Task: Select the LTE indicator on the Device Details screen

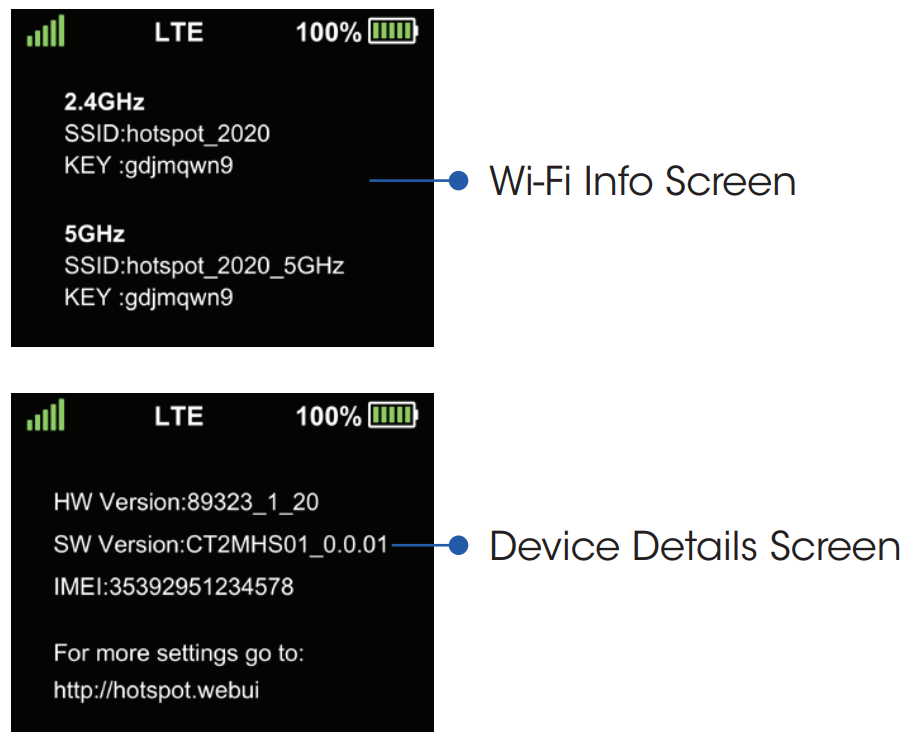Action: [179, 416]
